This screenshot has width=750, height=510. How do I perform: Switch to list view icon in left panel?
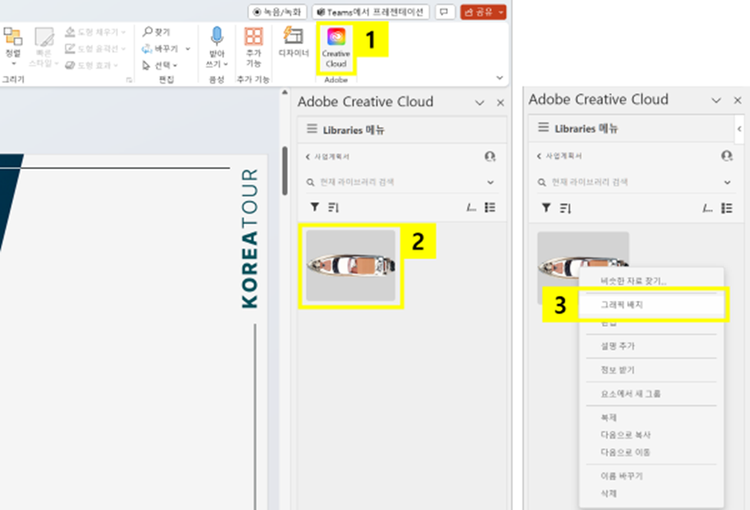[x=490, y=207]
